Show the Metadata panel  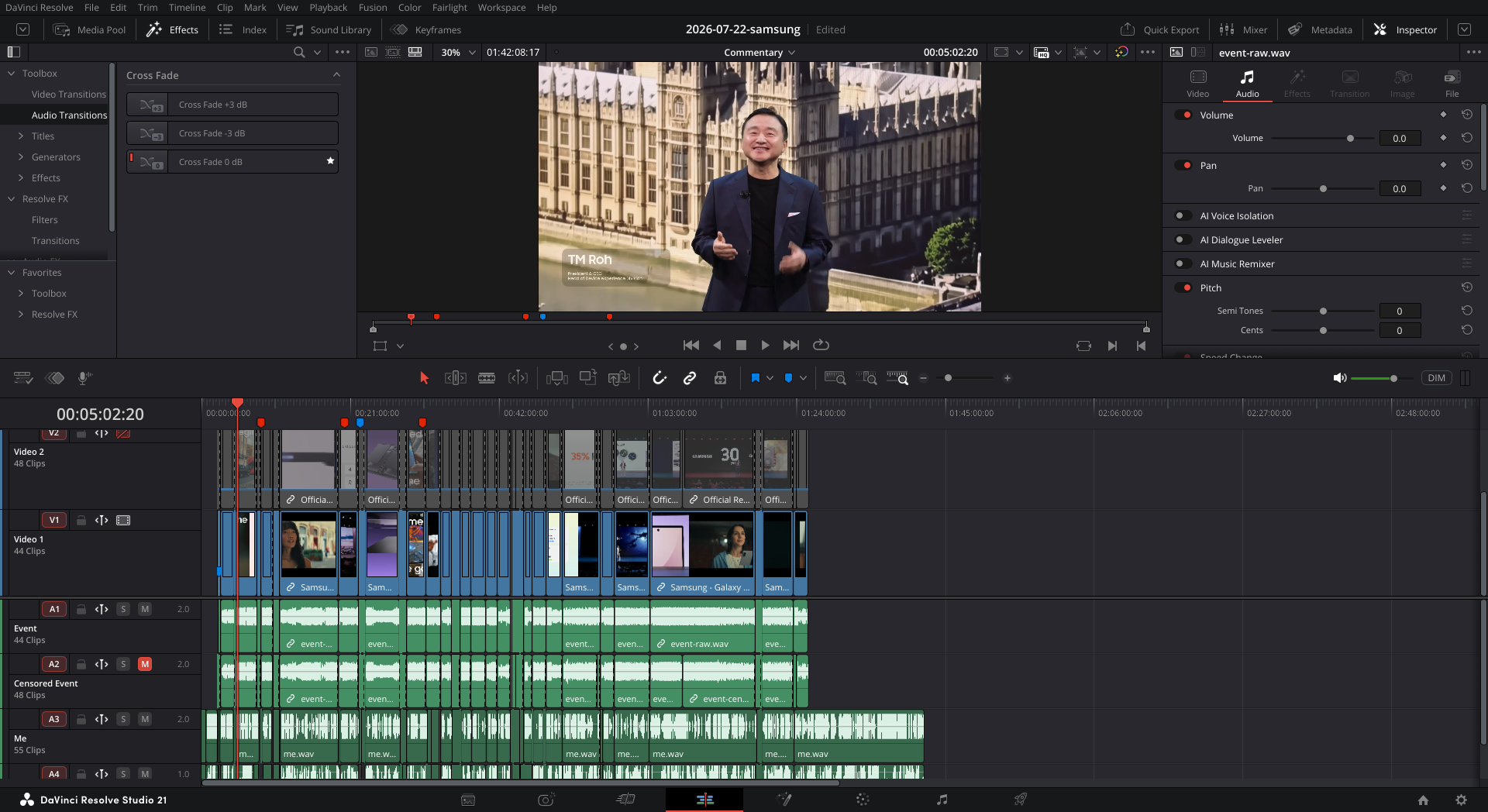tap(1320, 29)
